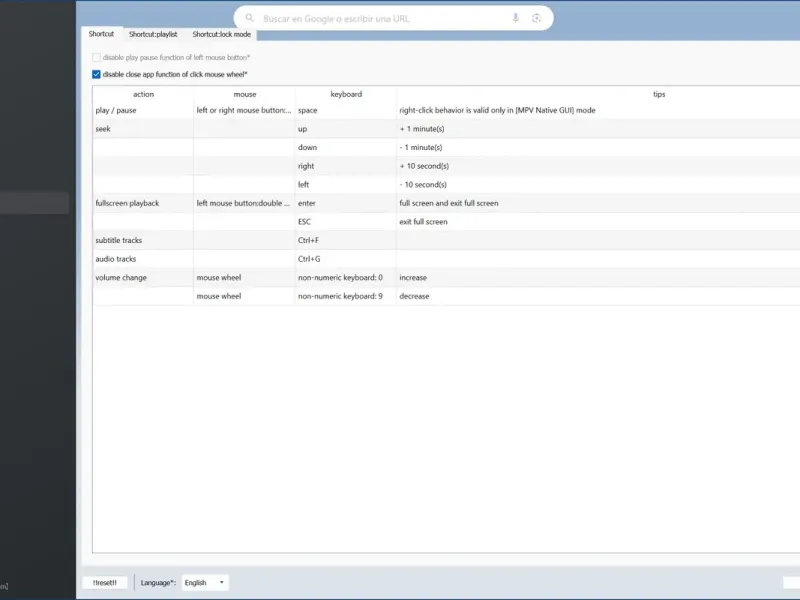This screenshot has height=600, width=800.
Task: Click the right keyboard cell
Action: pos(346,166)
